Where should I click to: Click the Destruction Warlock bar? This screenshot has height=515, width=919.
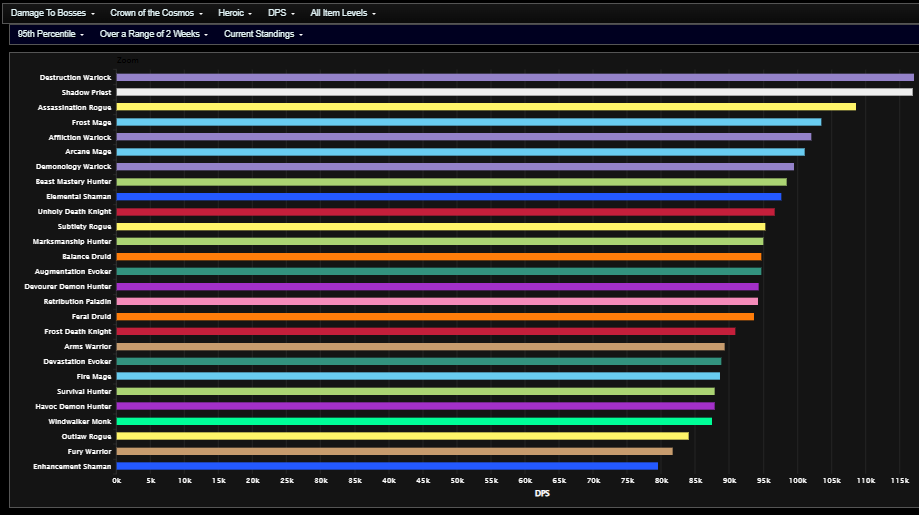coord(515,77)
